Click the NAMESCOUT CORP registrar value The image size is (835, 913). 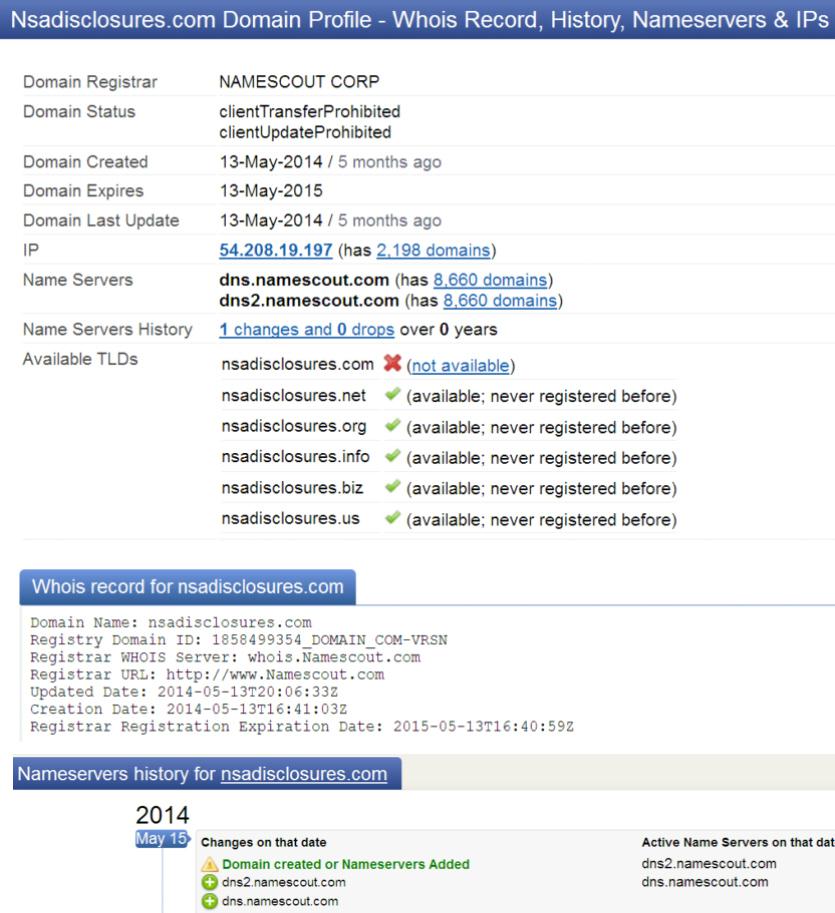299,82
